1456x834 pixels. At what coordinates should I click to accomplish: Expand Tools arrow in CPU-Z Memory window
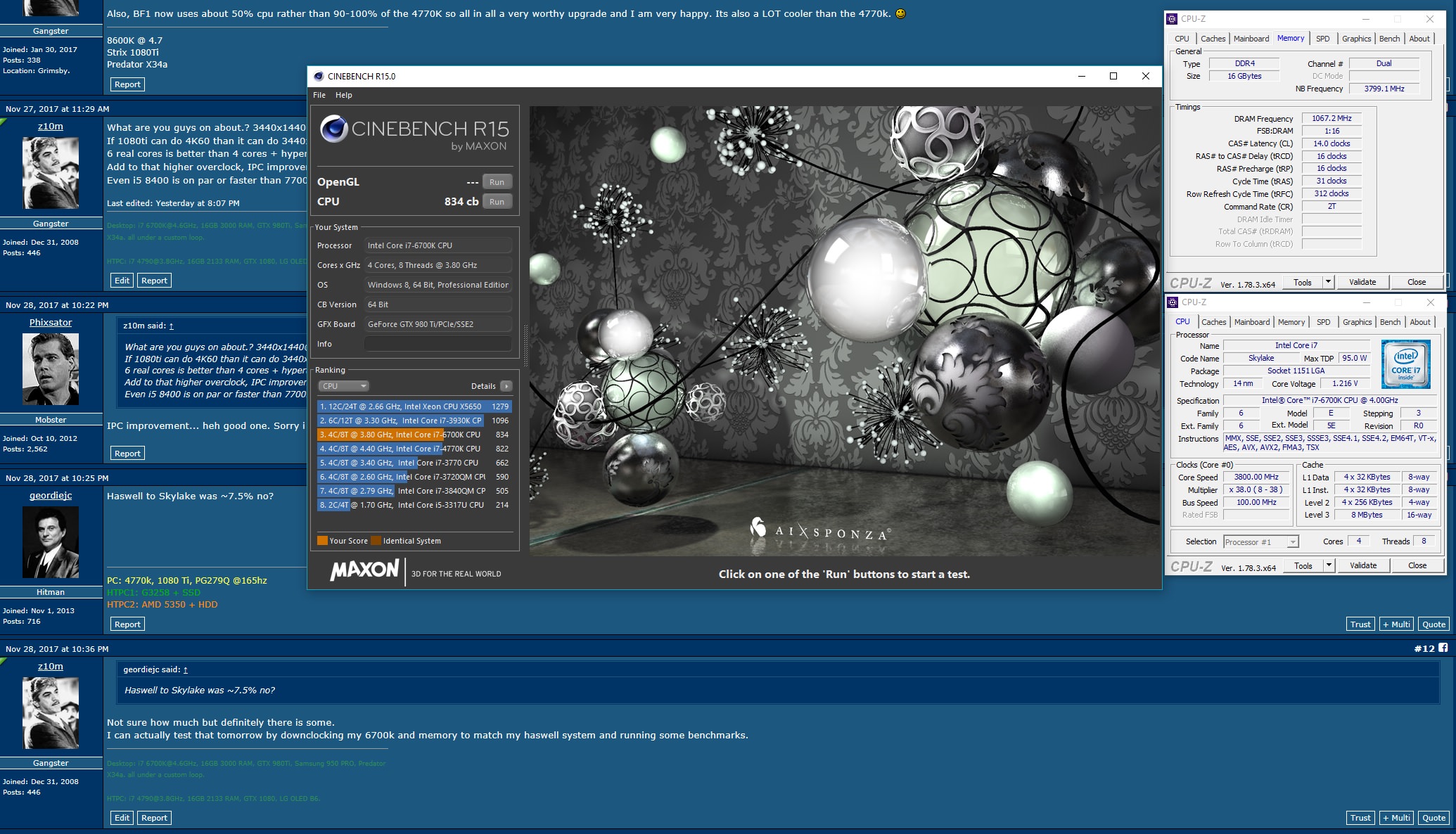(1328, 282)
